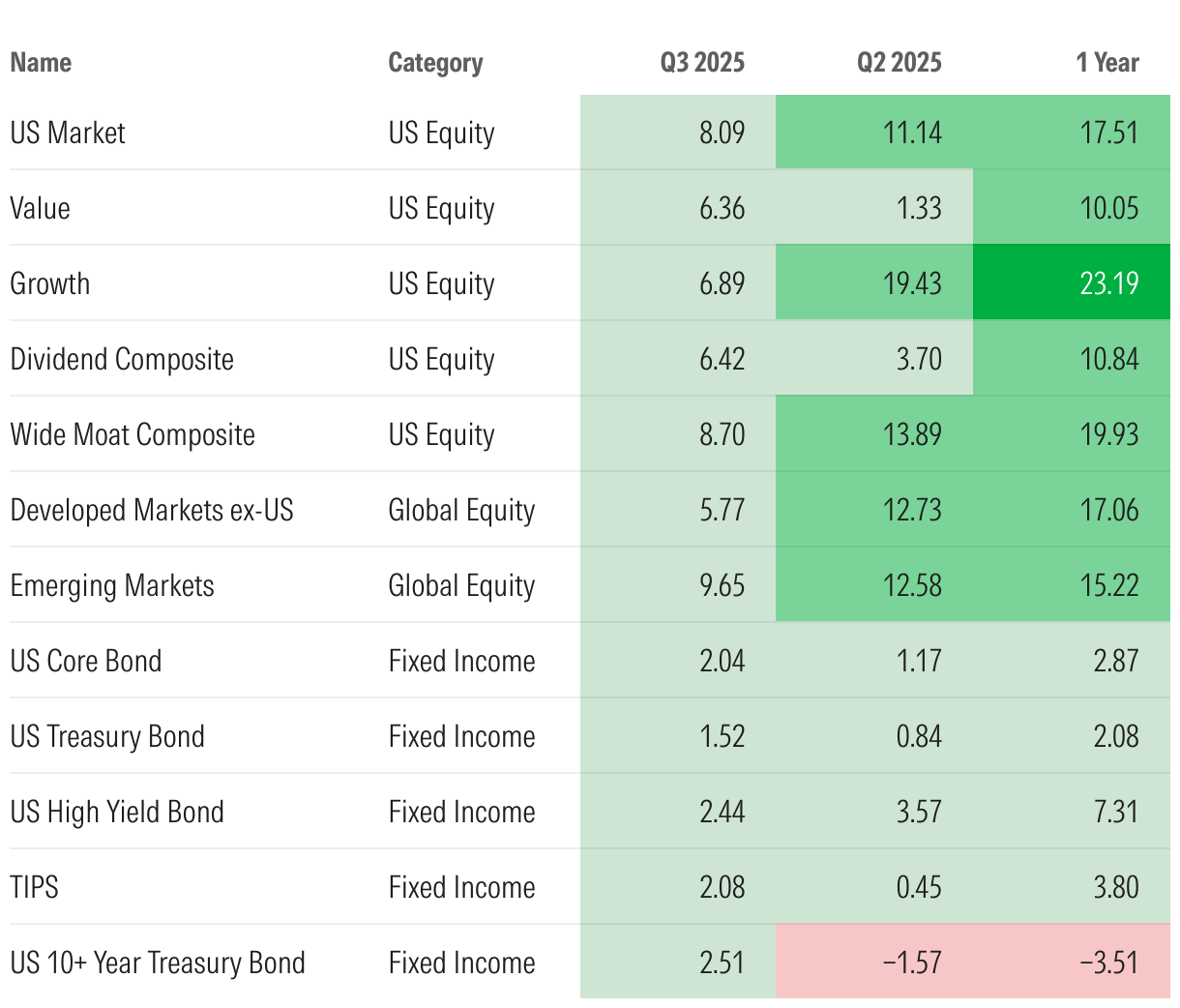
Task: Click the 1 Year column header
Action: coord(1107,63)
